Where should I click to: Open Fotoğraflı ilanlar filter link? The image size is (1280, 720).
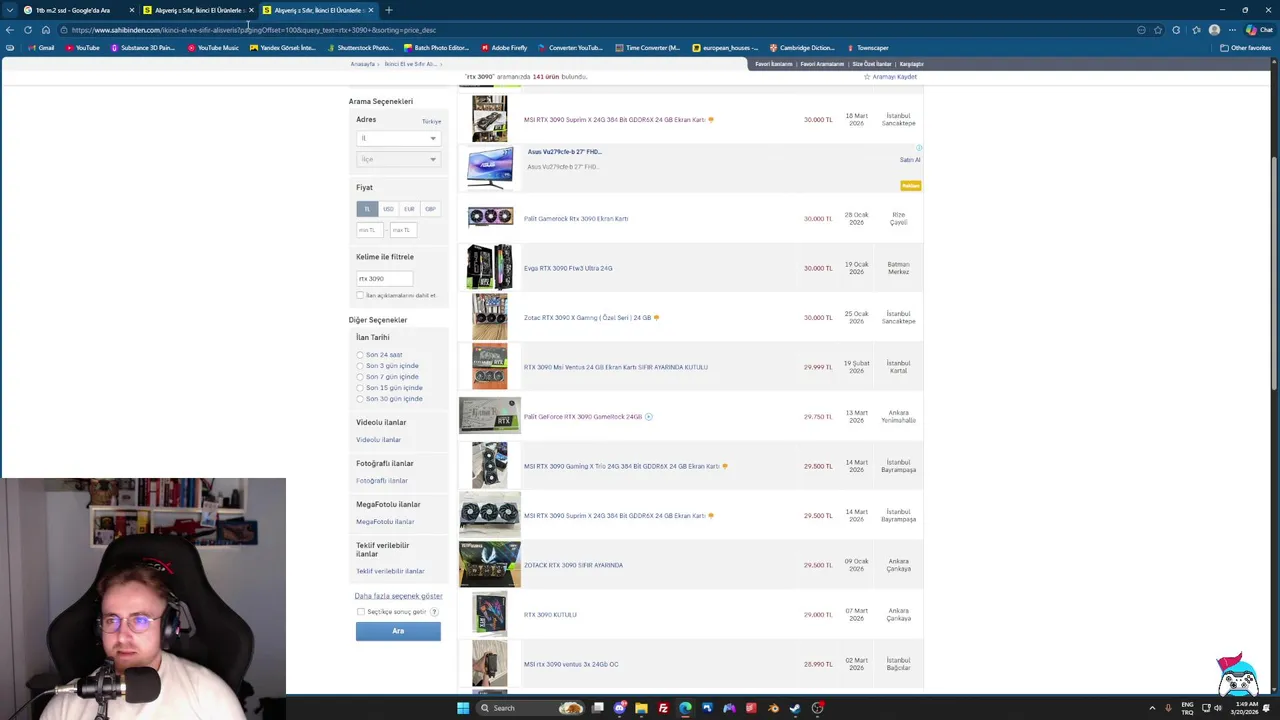click(x=382, y=481)
